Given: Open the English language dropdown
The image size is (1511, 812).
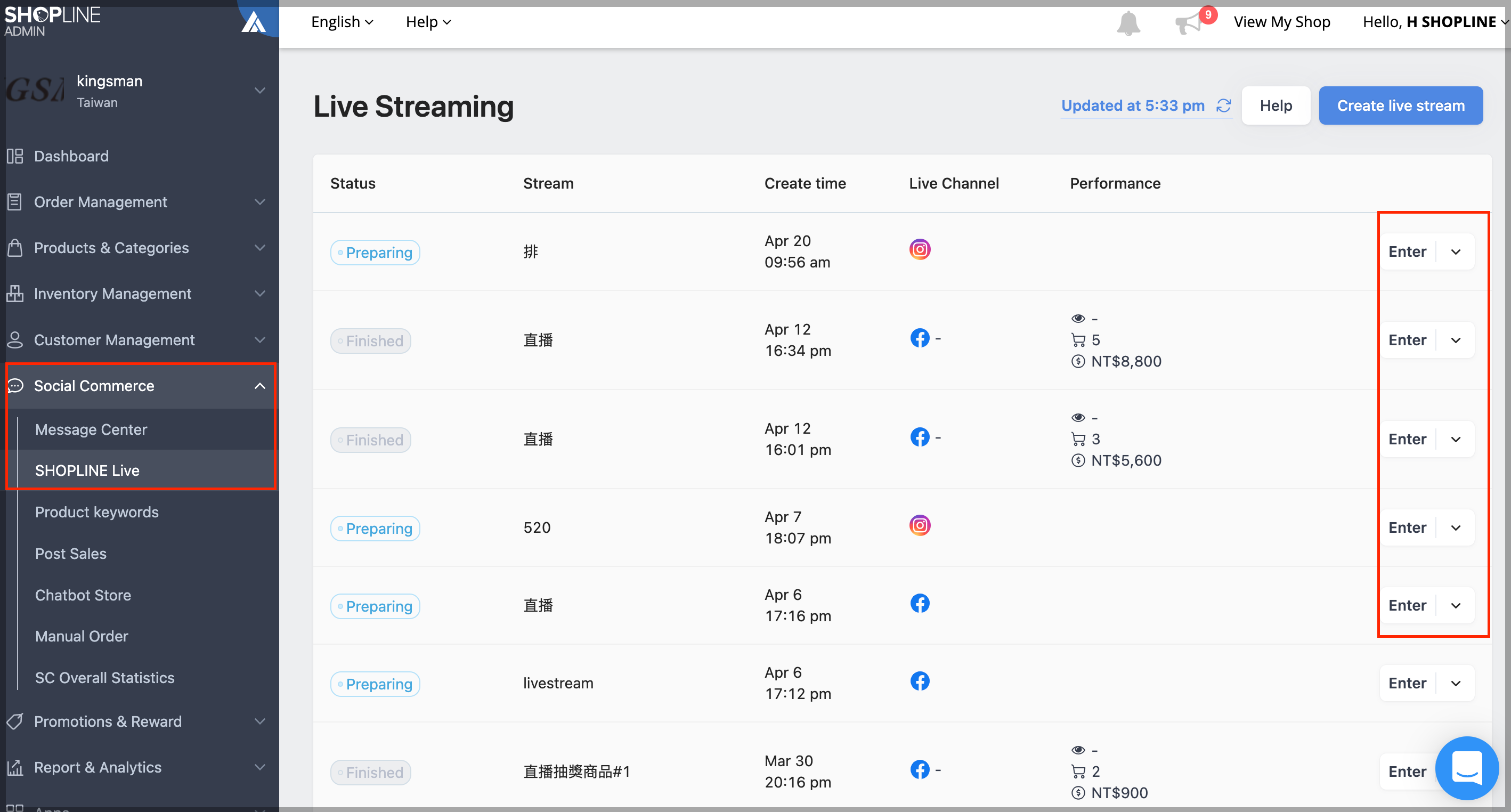Looking at the screenshot, I should click(x=342, y=22).
